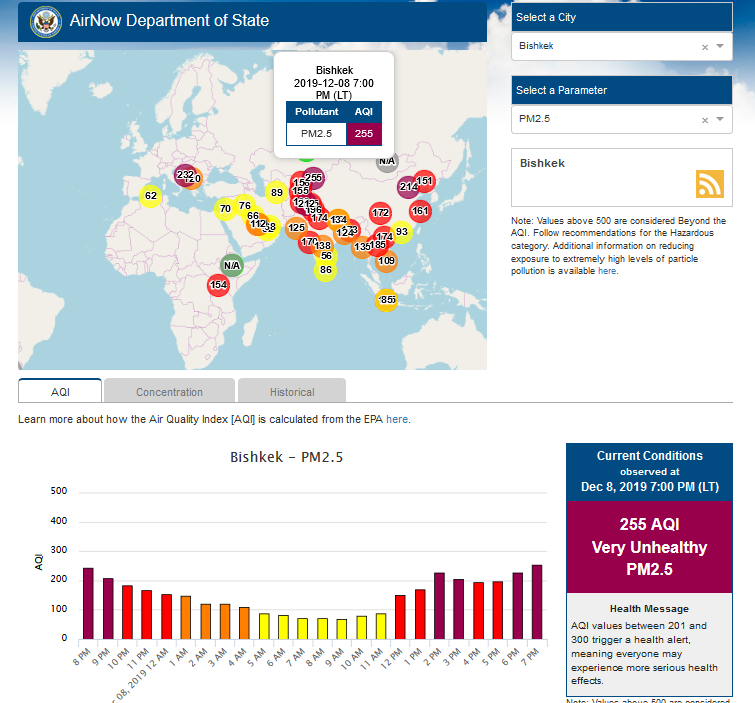This screenshot has height=703, width=755.
Task: Select the green N/A map marker
Action: pyautogui.click(x=231, y=265)
